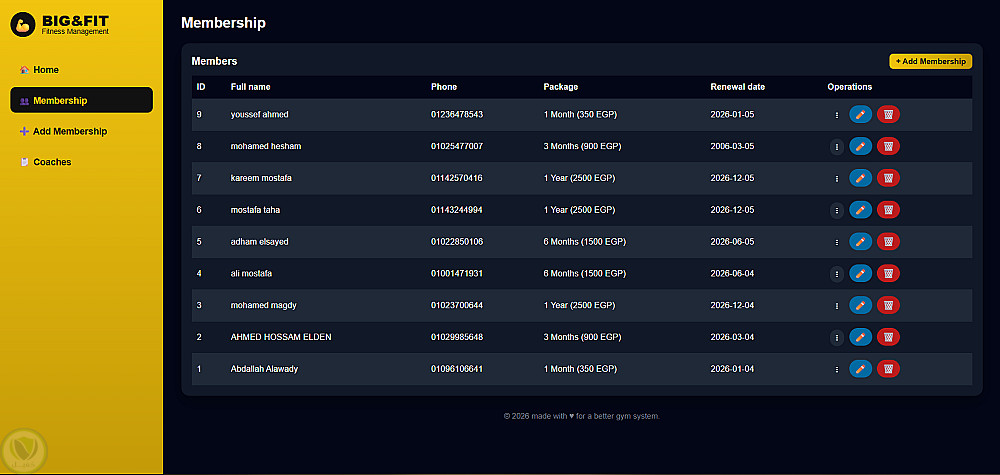Edit youssef ahmed's membership with pencil icon

pyautogui.click(x=860, y=115)
